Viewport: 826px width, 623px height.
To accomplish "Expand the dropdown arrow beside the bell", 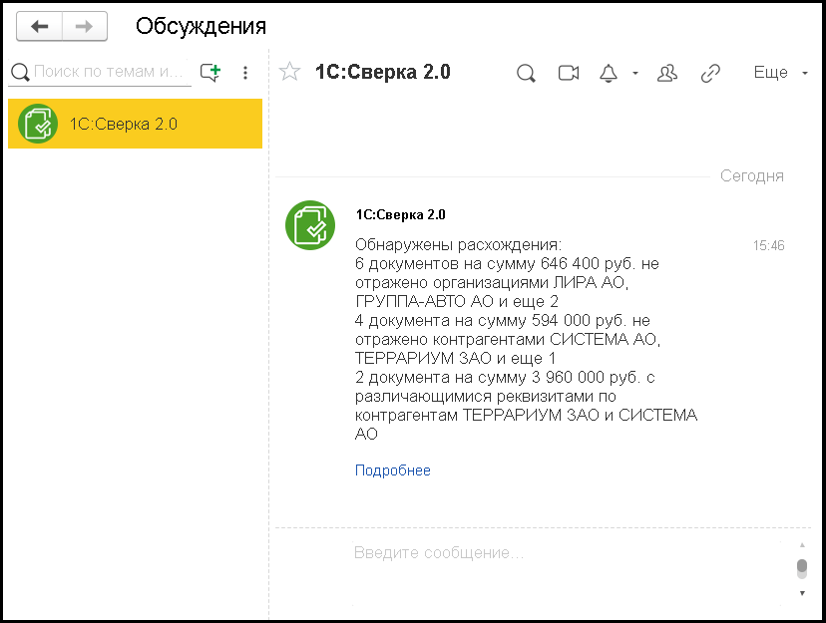I will click(x=635, y=73).
